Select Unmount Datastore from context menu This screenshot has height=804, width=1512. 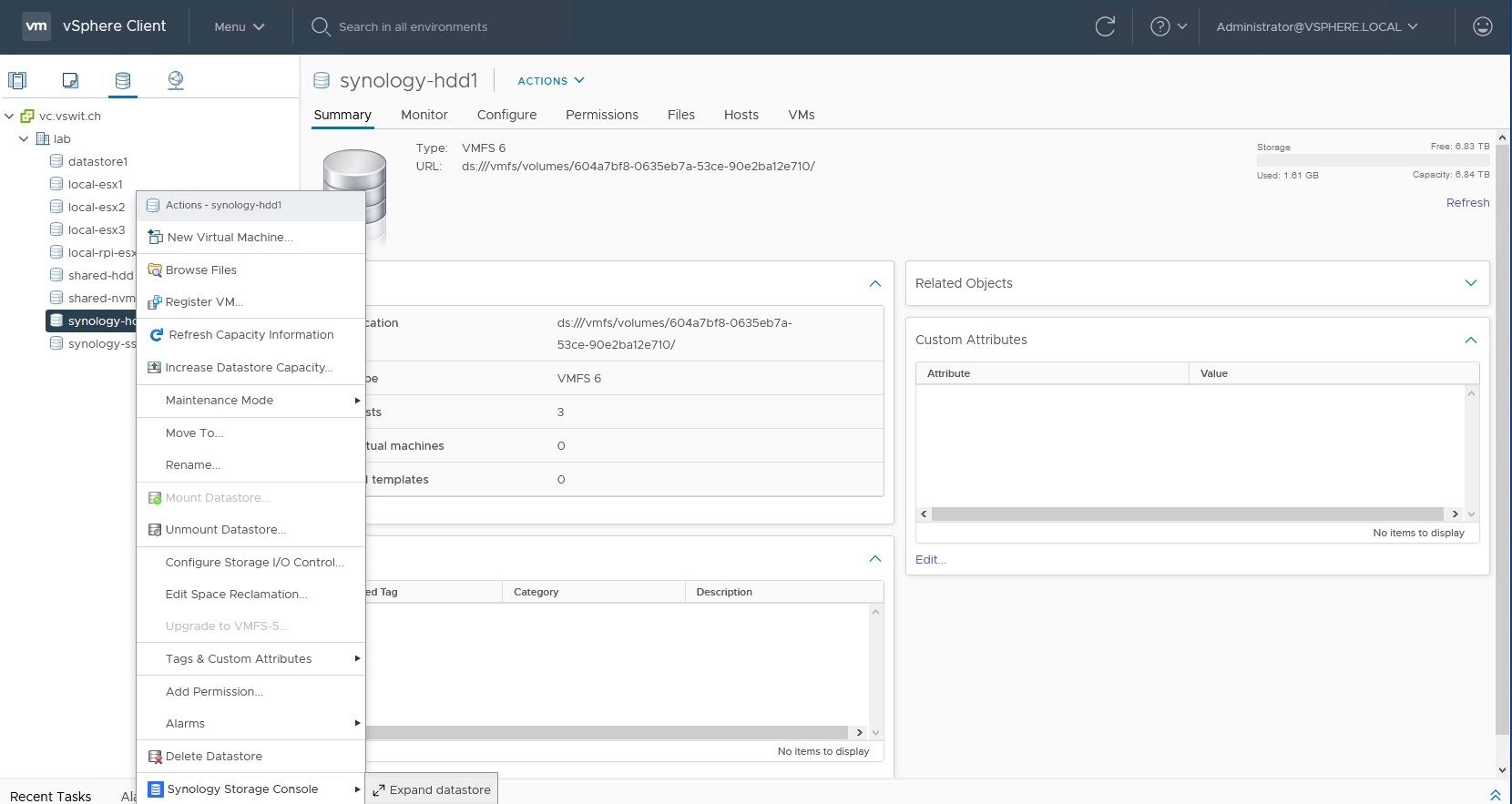225,530
